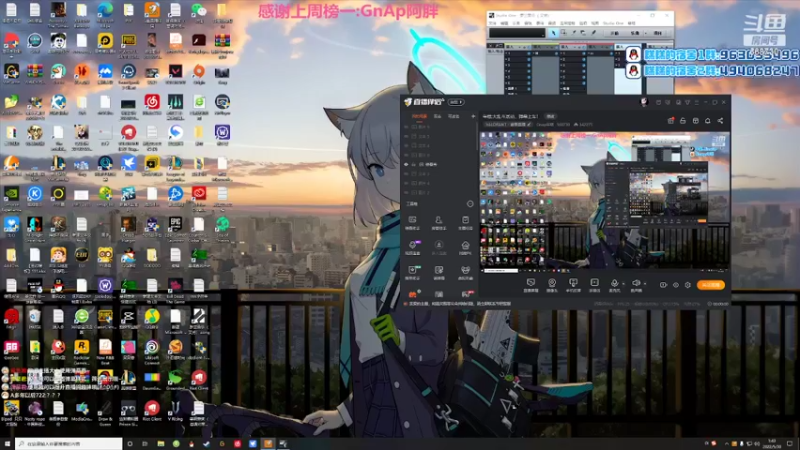Toggle the eye of the highlighted visible source
Screen dimensions: 800x450
[x=407, y=165]
